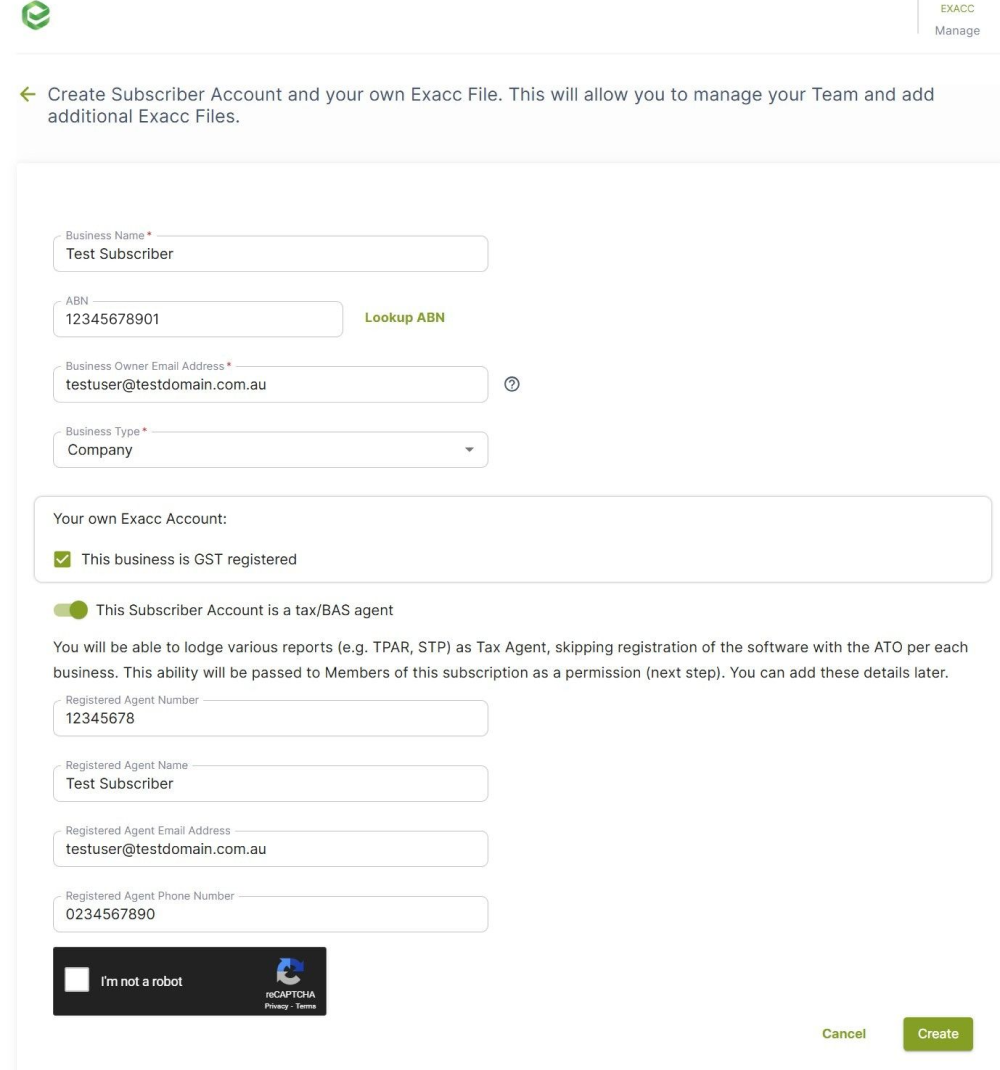This screenshot has height=1070, width=1000.
Task: Open the reCAPTCHA Privacy link
Action: (x=276, y=1006)
